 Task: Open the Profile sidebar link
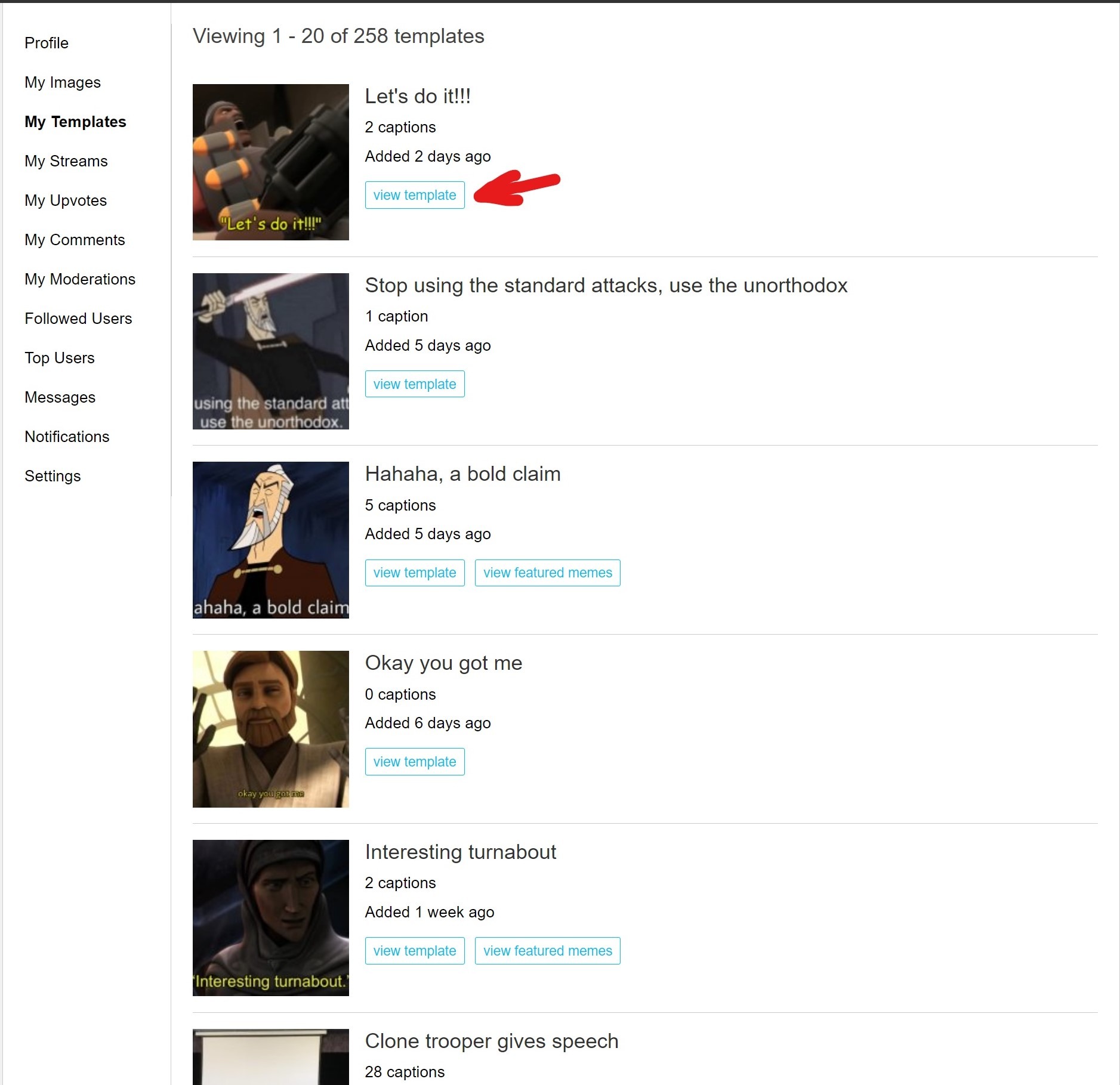tap(47, 43)
